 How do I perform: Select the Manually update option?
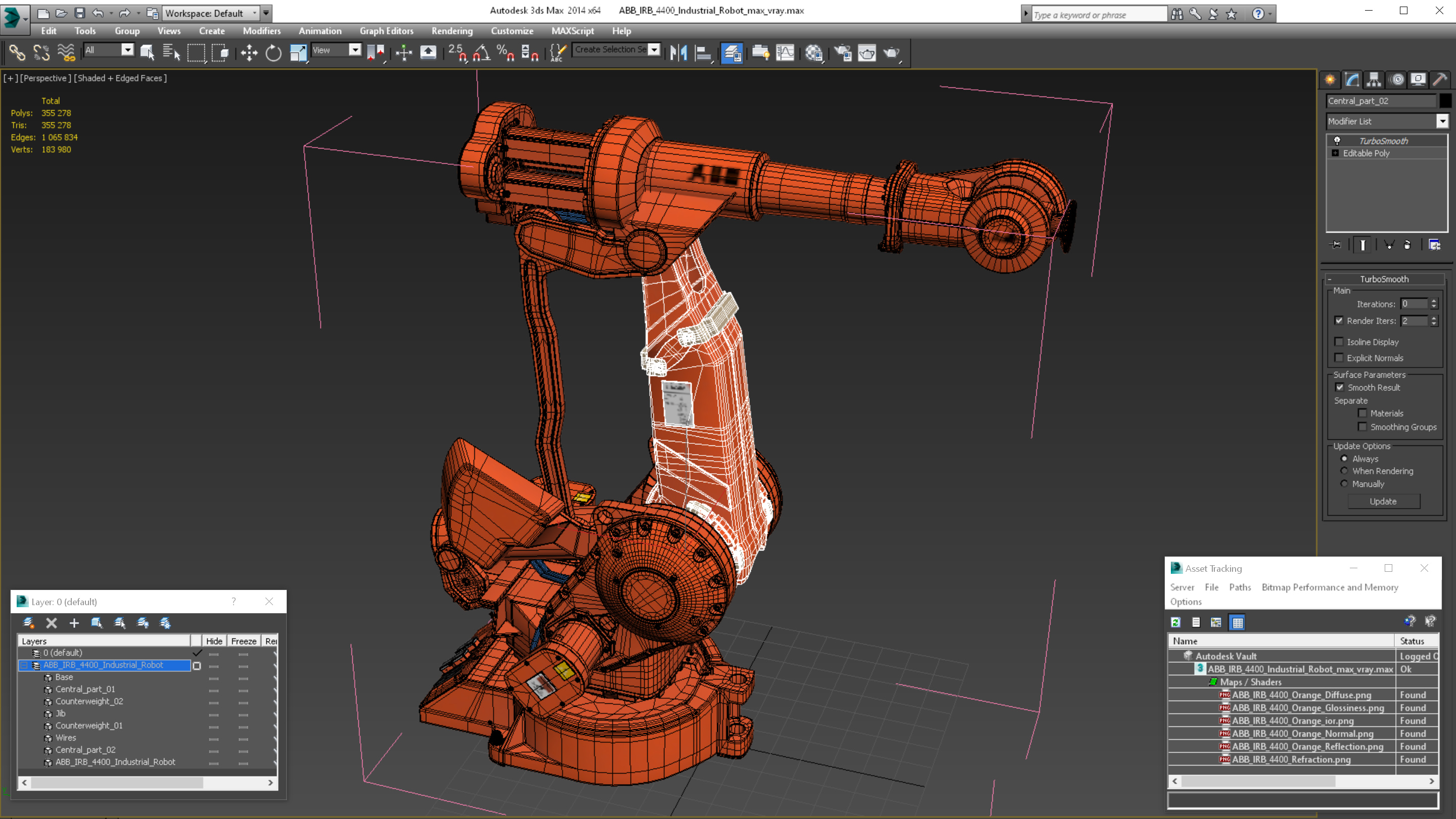(x=1344, y=484)
